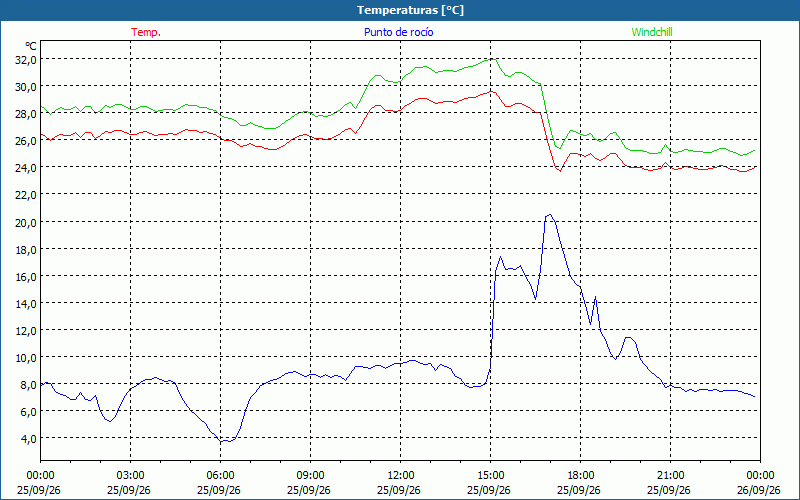Click the 03:00 time axis label
The image size is (800, 500).
click(130, 476)
